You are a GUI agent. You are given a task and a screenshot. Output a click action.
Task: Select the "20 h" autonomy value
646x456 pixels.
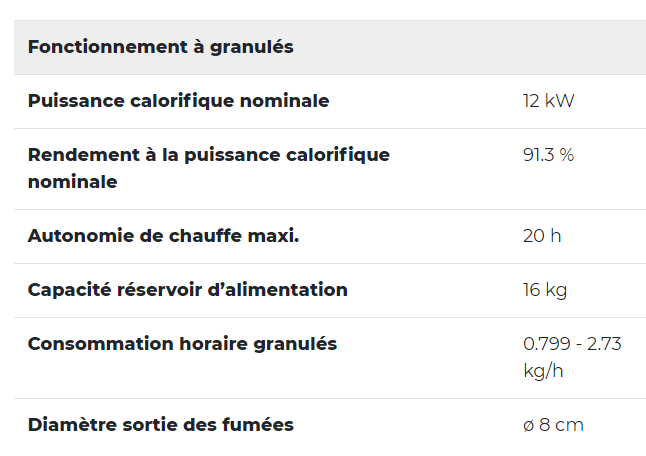(542, 236)
